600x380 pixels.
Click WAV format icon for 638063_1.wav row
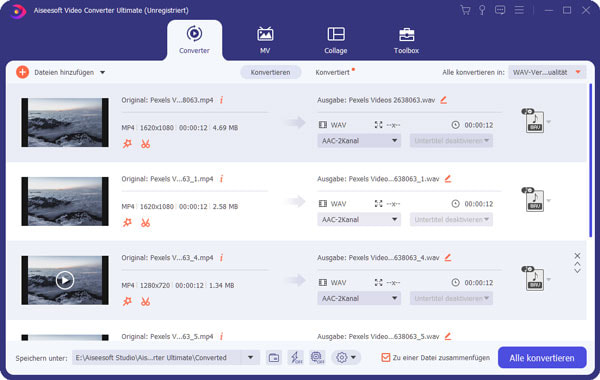[534, 201]
